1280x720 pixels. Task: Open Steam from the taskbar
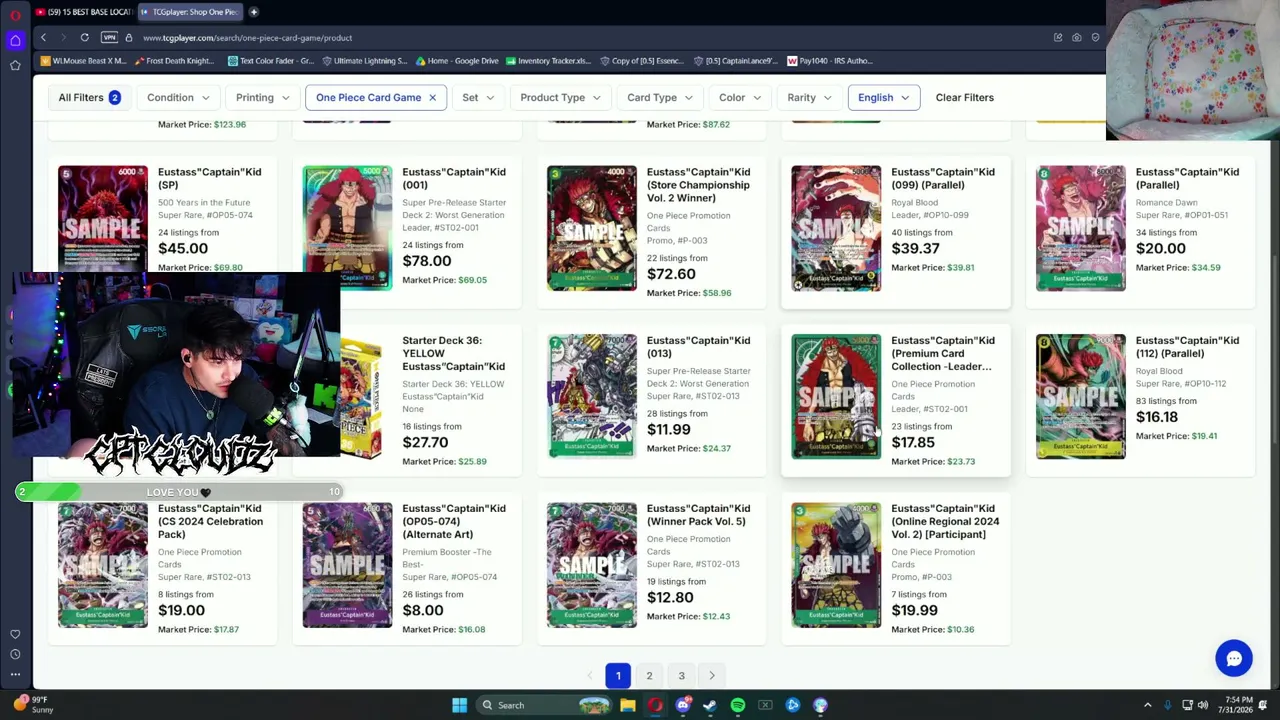click(x=710, y=705)
